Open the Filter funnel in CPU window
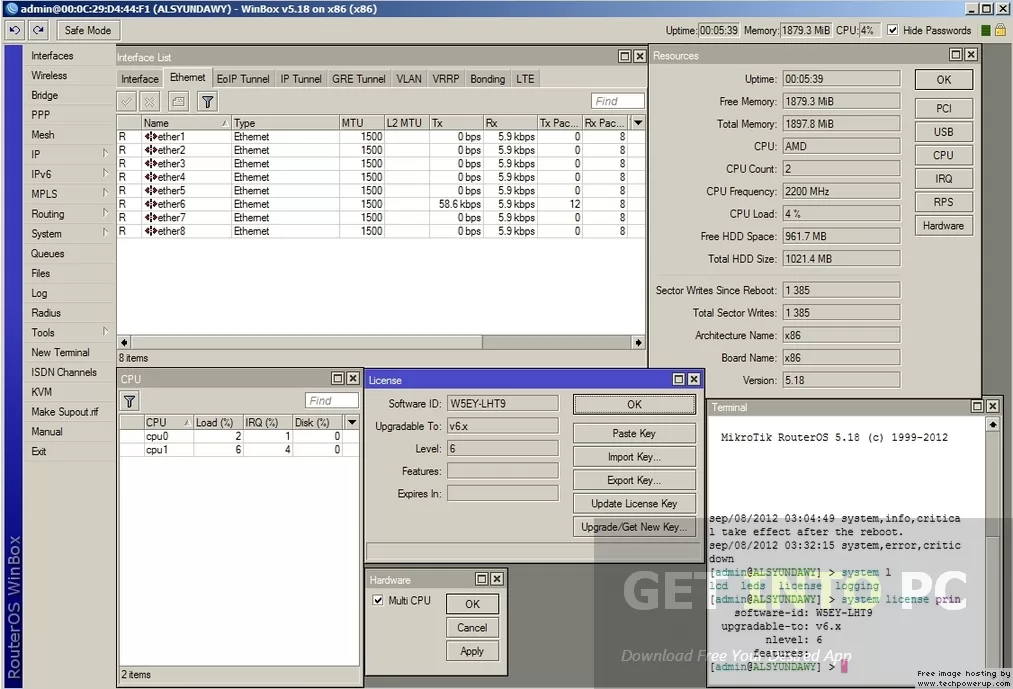This screenshot has width=1013, height=689. pyautogui.click(x=130, y=401)
